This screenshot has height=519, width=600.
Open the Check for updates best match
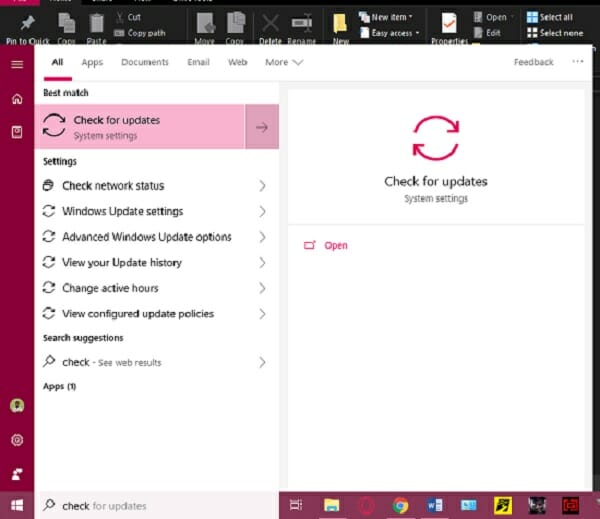140,127
